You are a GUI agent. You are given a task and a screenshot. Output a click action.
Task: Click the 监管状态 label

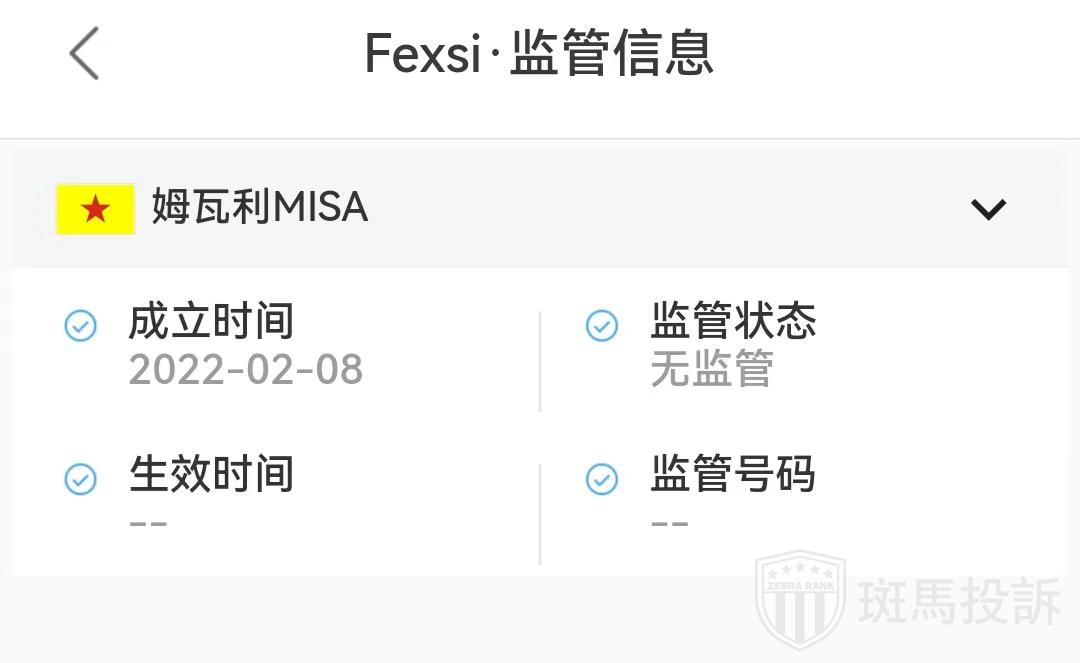733,322
